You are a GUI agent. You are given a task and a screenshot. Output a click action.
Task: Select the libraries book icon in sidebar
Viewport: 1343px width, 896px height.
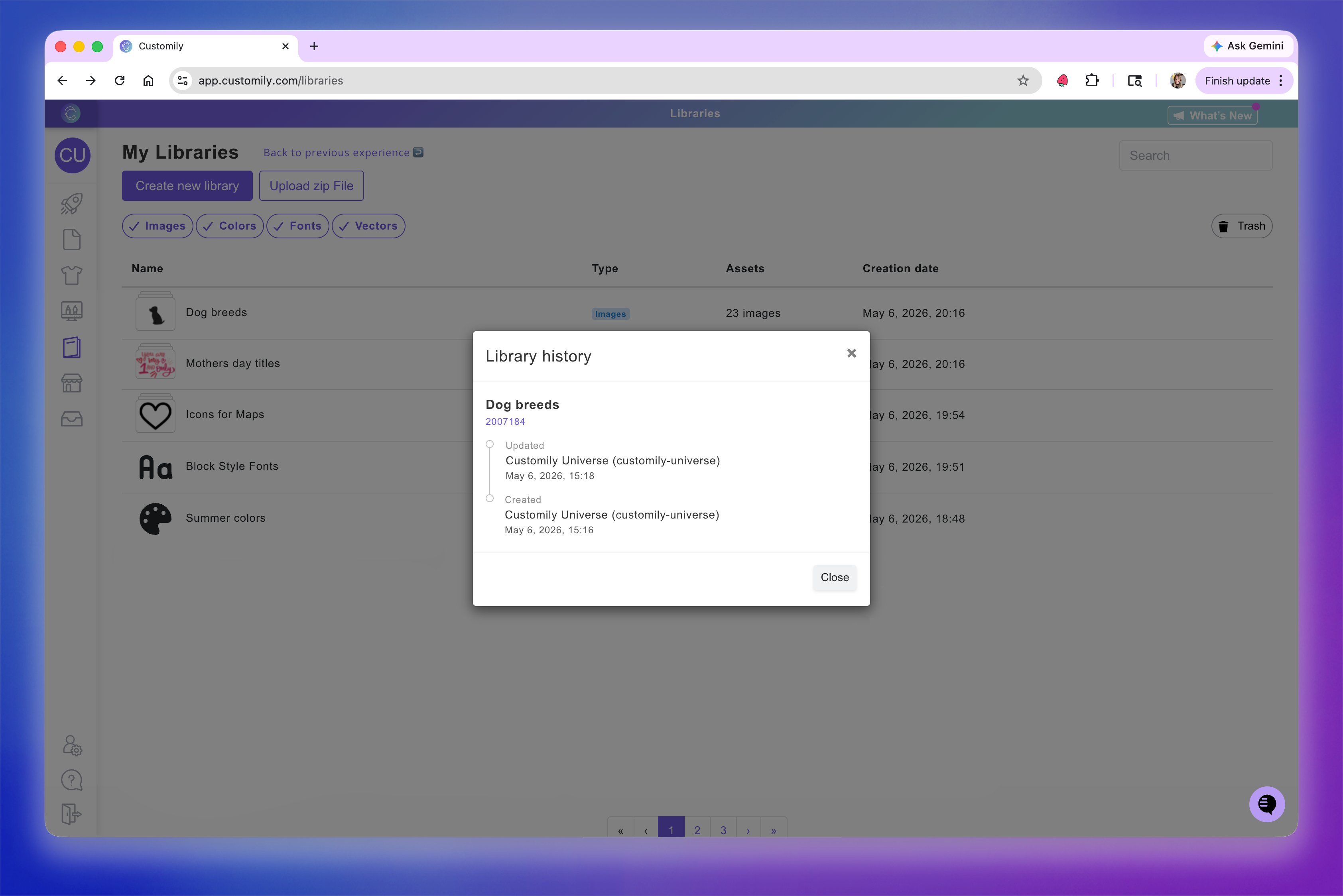click(71, 348)
